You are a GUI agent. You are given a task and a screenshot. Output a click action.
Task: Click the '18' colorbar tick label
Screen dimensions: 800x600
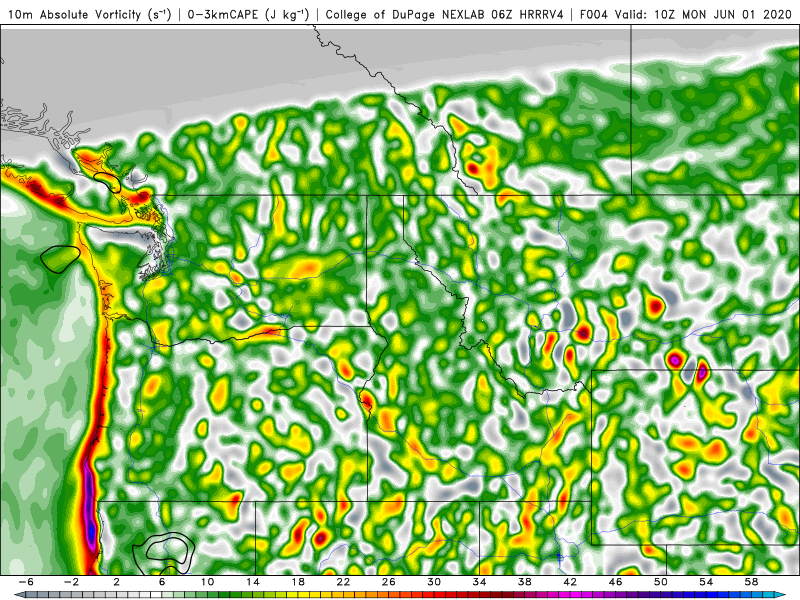(298, 582)
